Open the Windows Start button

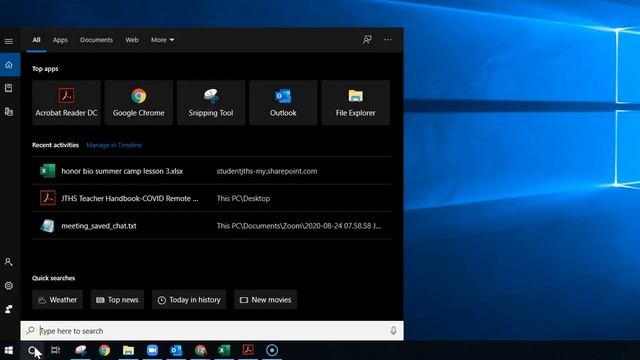[9, 350]
